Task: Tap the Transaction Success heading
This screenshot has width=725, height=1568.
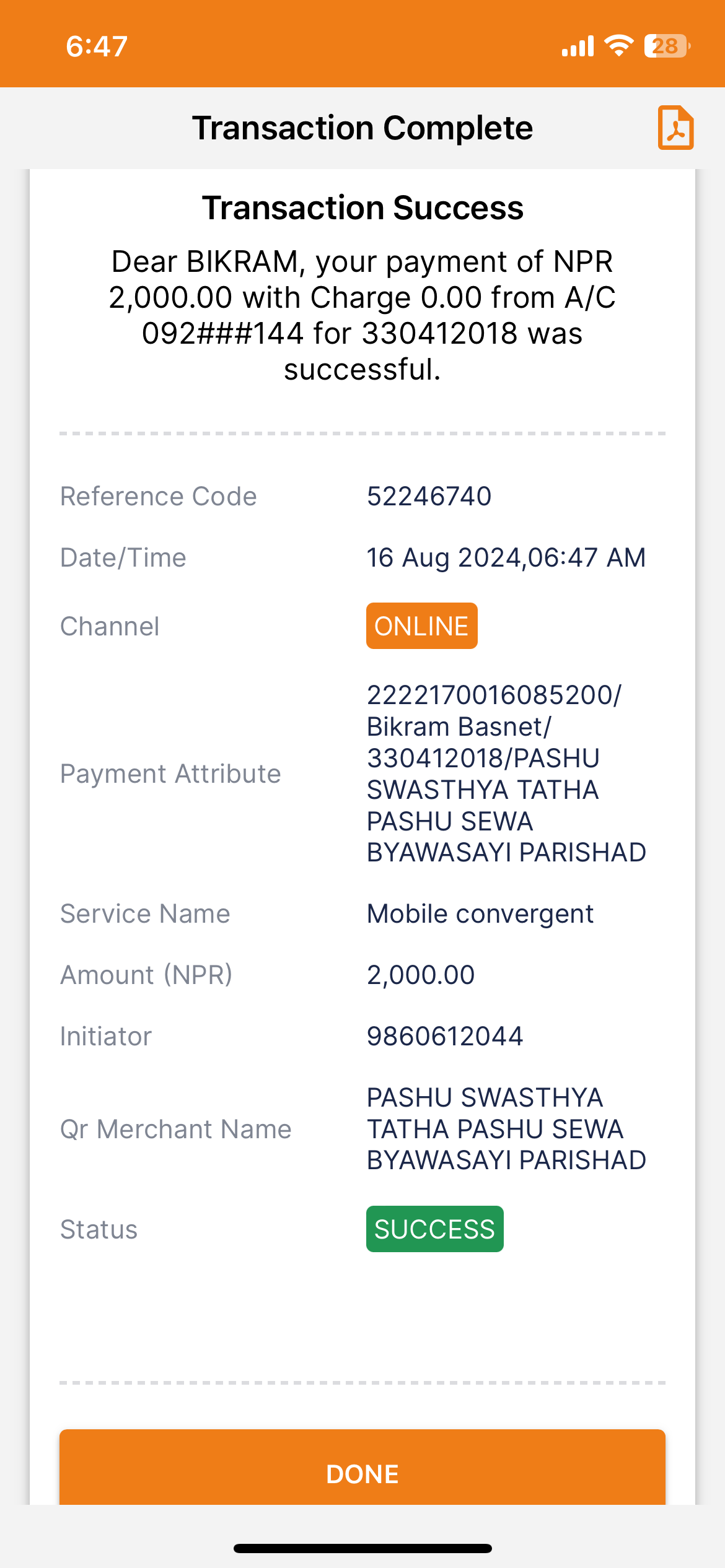Action: [x=362, y=207]
